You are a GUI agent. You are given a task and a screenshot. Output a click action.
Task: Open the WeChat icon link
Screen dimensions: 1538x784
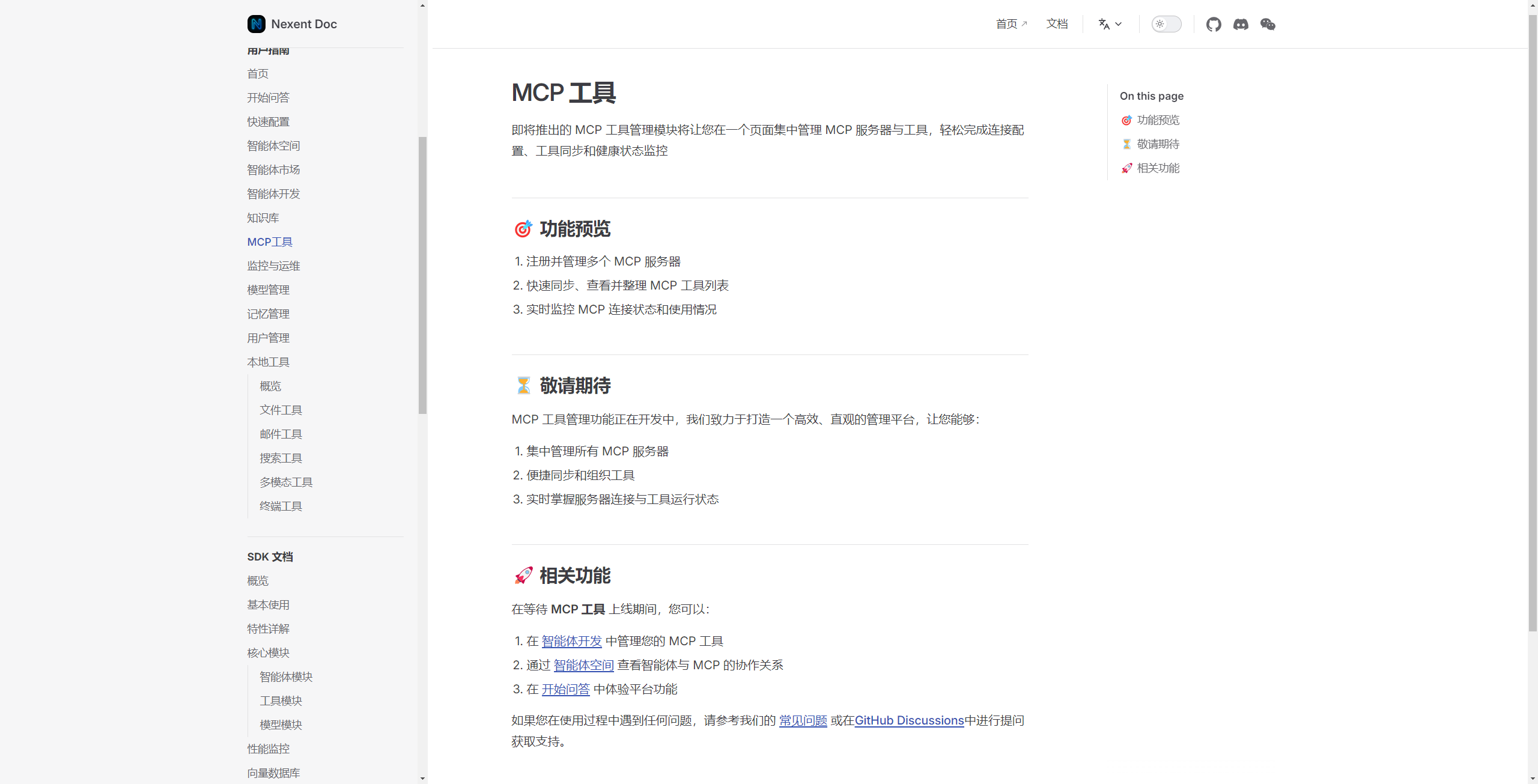tap(1268, 24)
